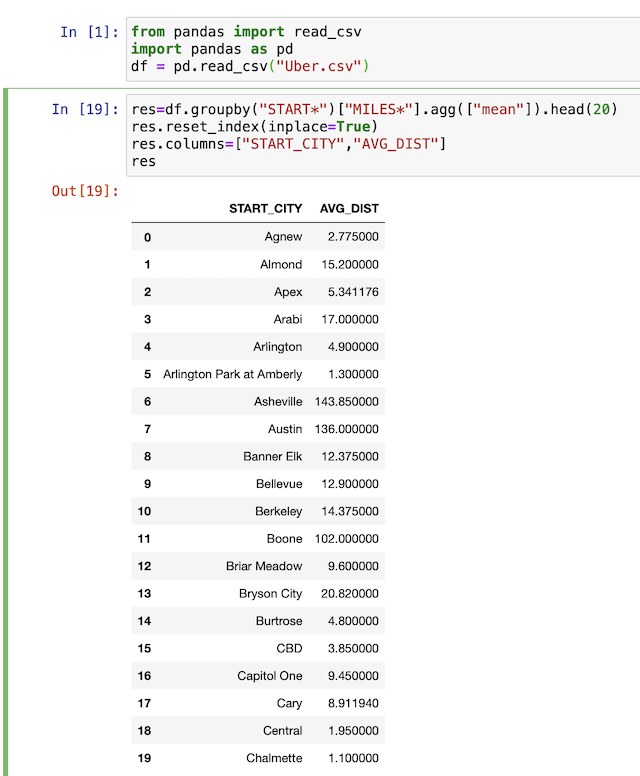Select the Arlington Park at Amberly cell
The height and width of the screenshot is (776, 640).
232,374
